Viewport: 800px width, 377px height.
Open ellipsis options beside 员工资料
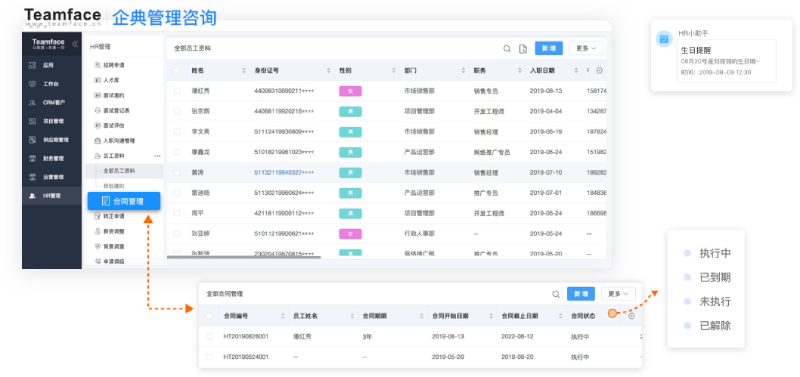157,156
